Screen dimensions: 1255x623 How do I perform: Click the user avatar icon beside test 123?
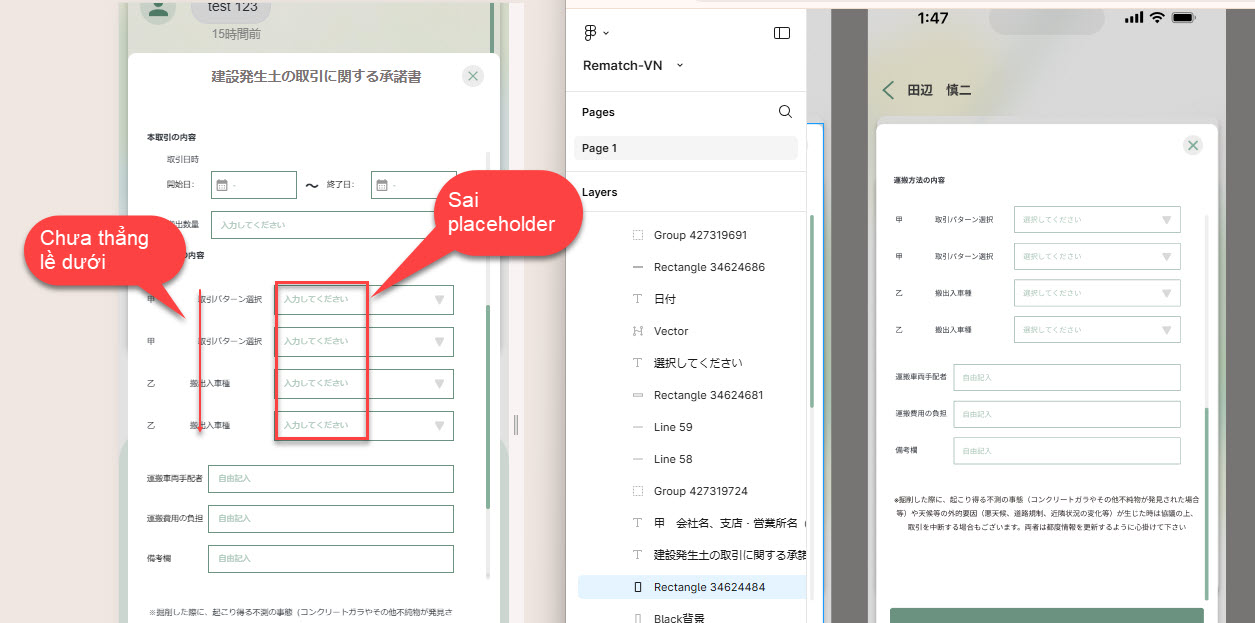pyautogui.click(x=157, y=9)
